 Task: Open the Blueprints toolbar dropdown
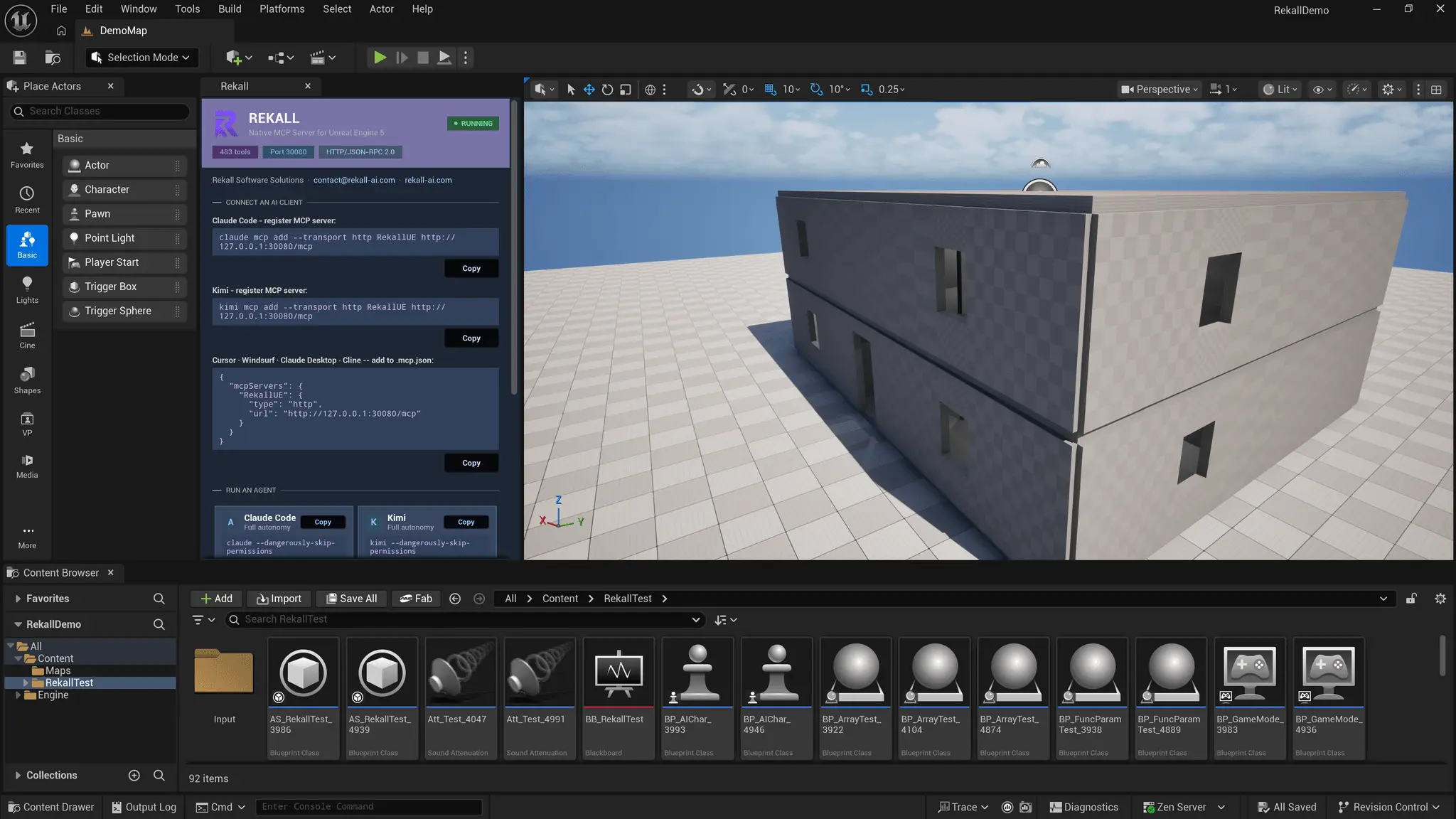click(281, 58)
